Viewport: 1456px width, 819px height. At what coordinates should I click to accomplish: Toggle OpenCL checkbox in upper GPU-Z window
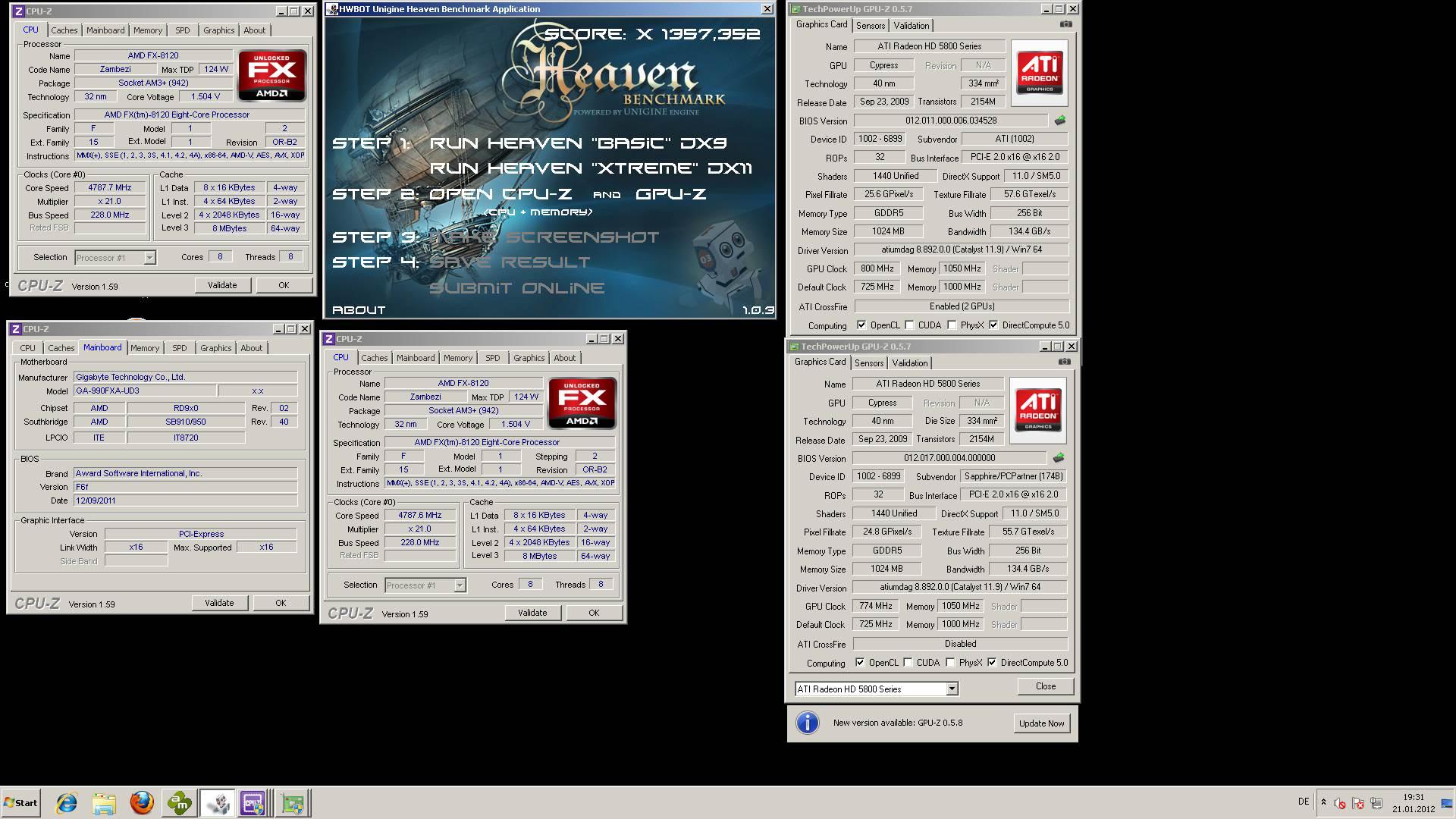tap(861, 325)
